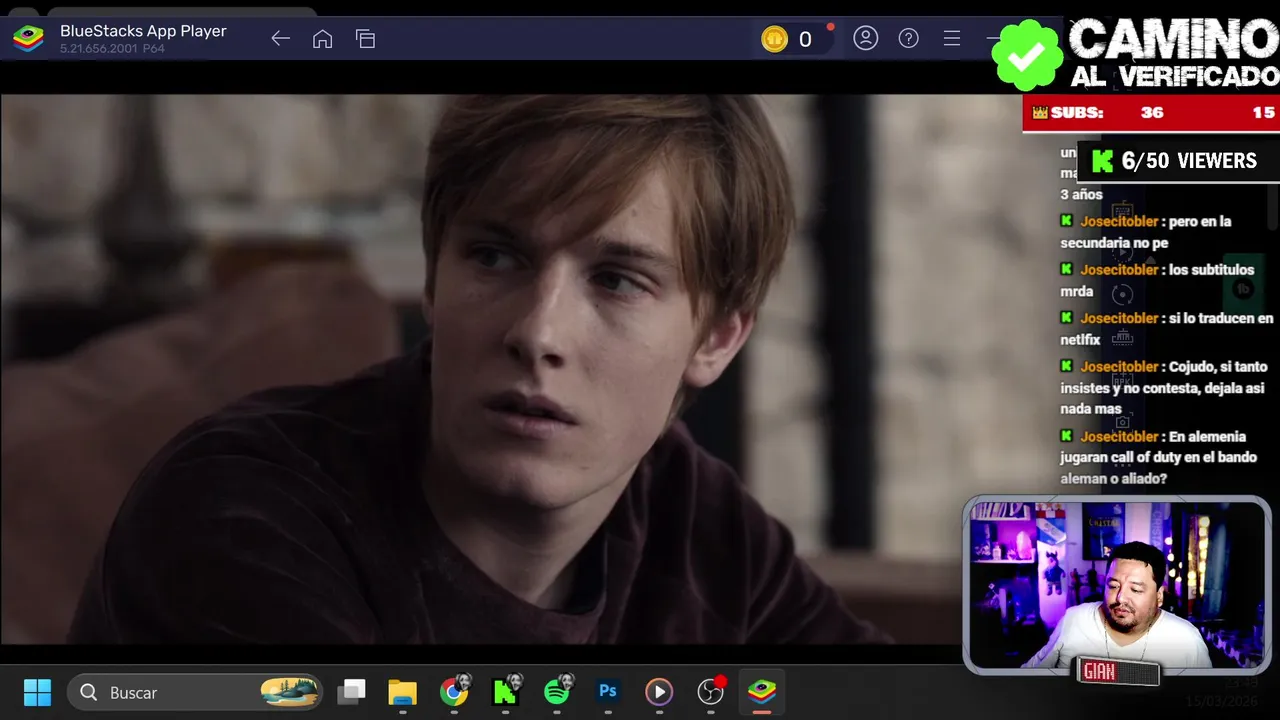The height and width of the screenshot is (720, 1280).
Task: Click the search highlight landscape image
Action: coord(289,692)
